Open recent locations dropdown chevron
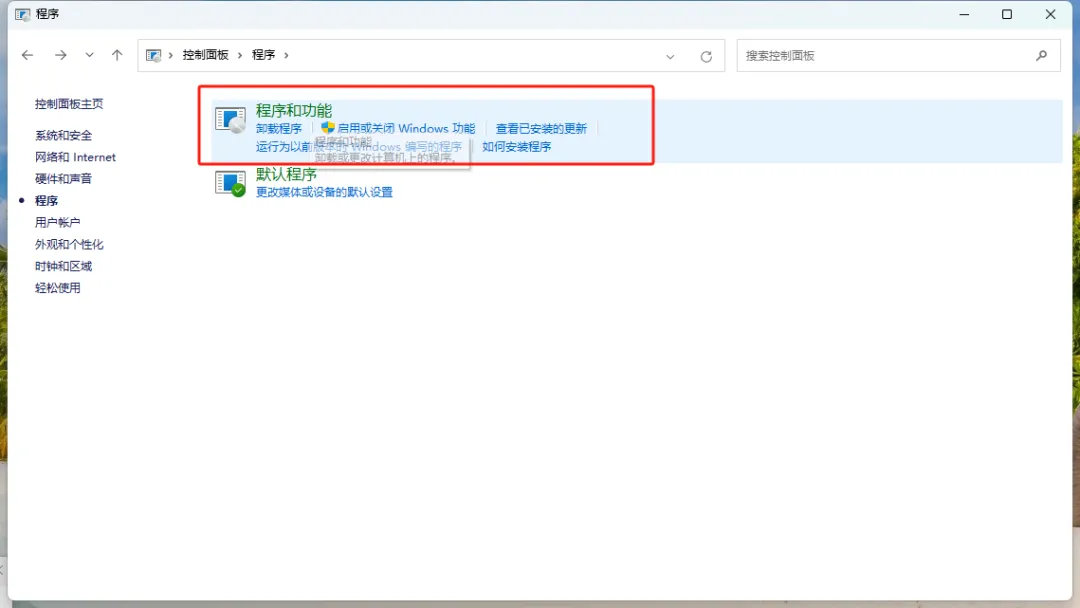The height and width of the screenshot is (608, 1080). pos(90,55)
